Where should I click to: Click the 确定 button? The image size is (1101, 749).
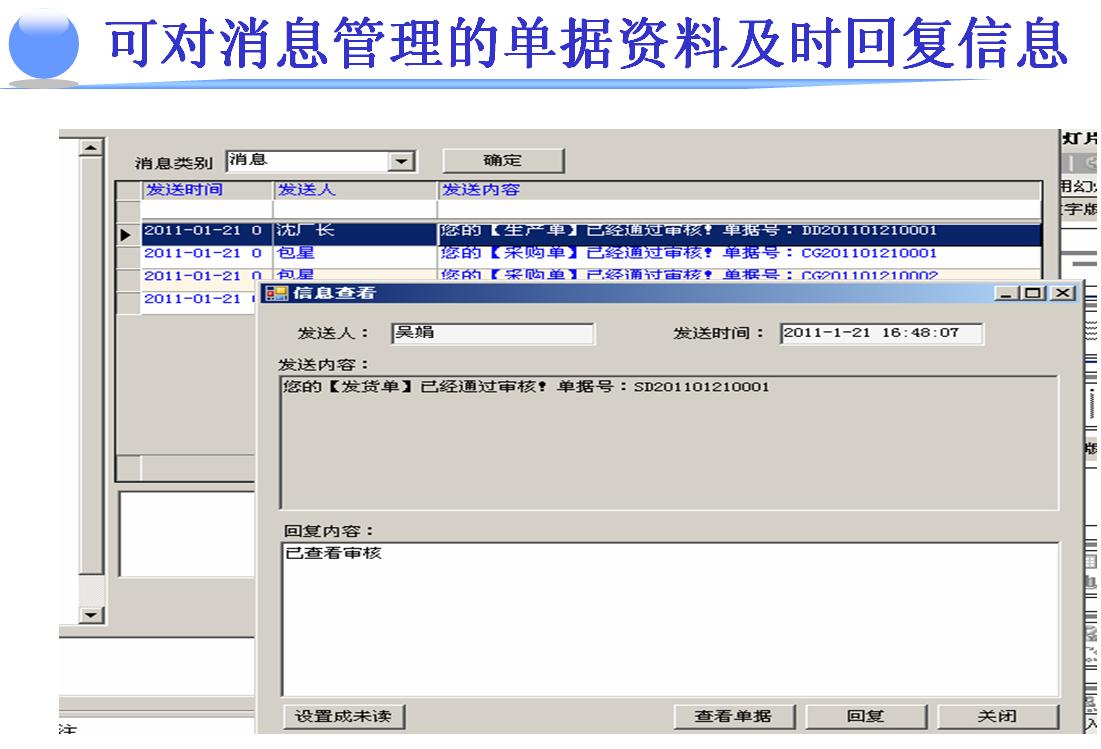tap(503, 161)
